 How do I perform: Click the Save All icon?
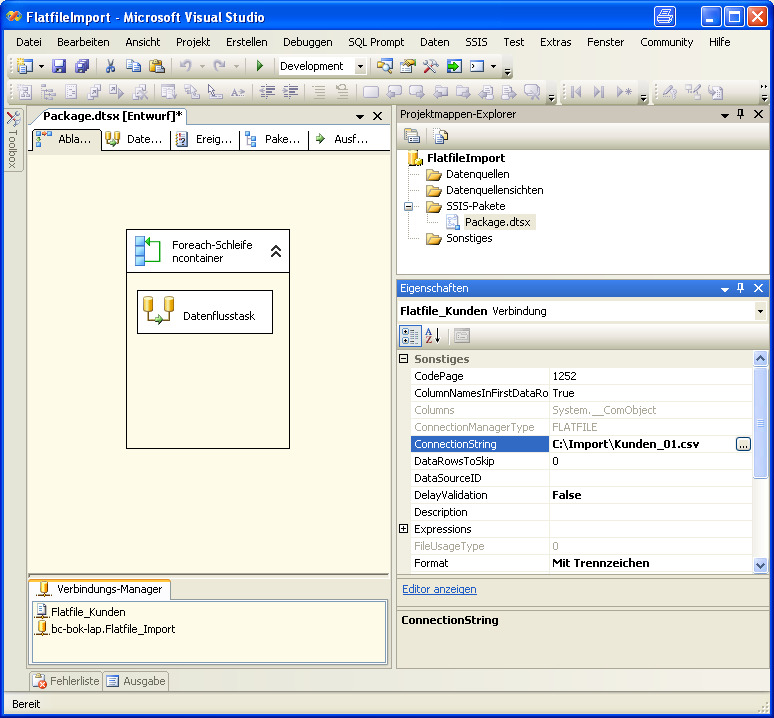[81, 66]
